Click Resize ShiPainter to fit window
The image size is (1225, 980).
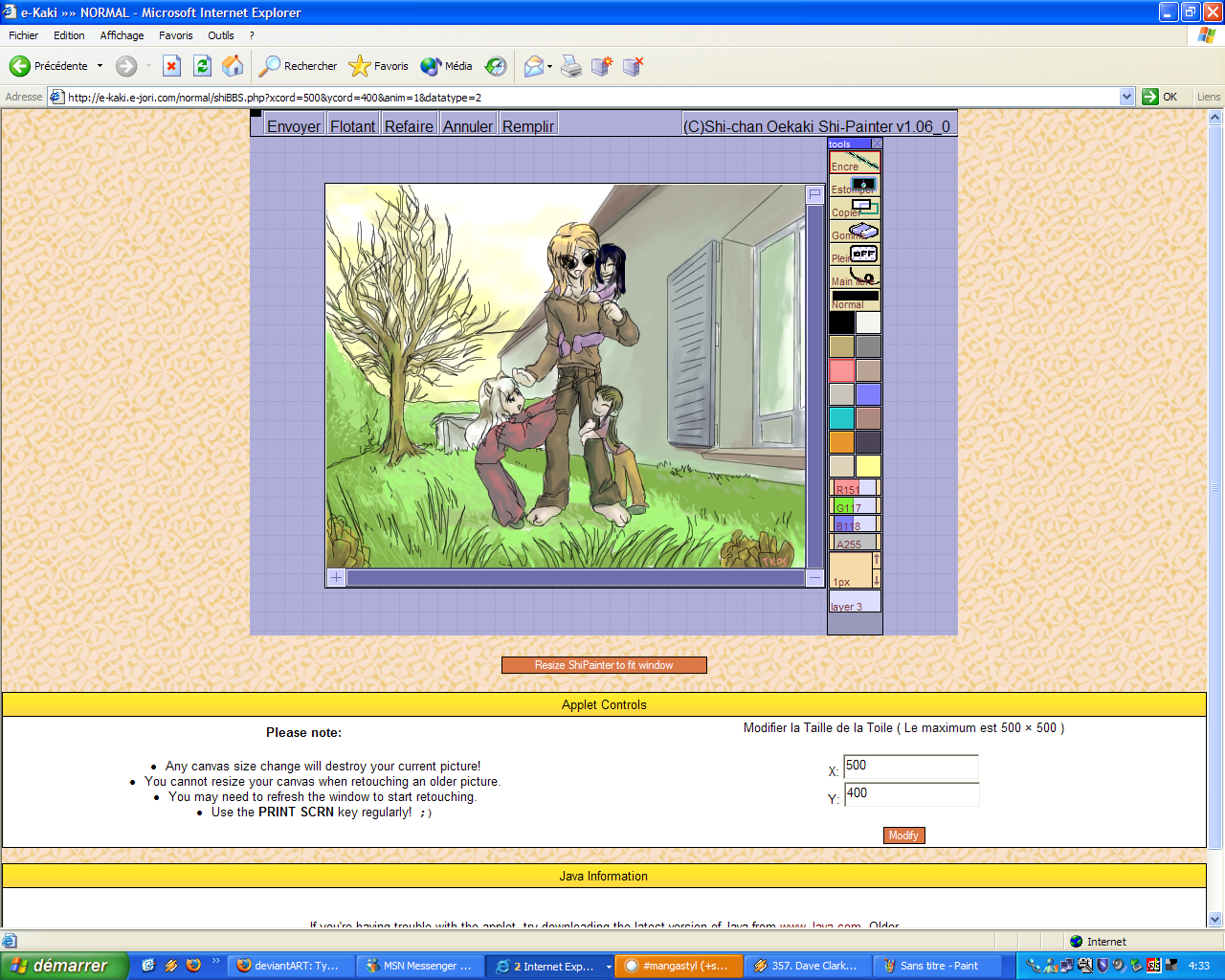[604, 665]
